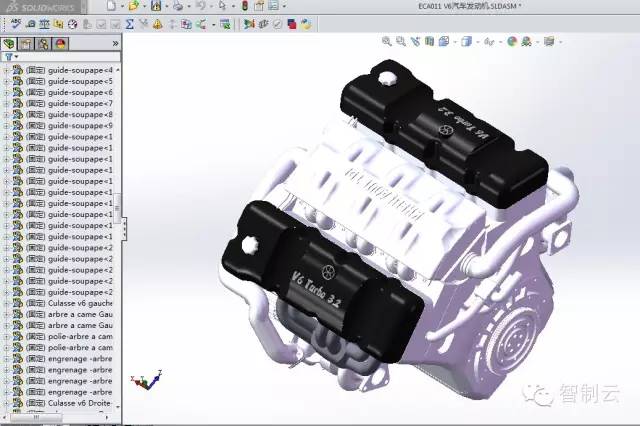Zoom to Fit in the view toolbar
The image size is (640, 426).
[386, 41]
